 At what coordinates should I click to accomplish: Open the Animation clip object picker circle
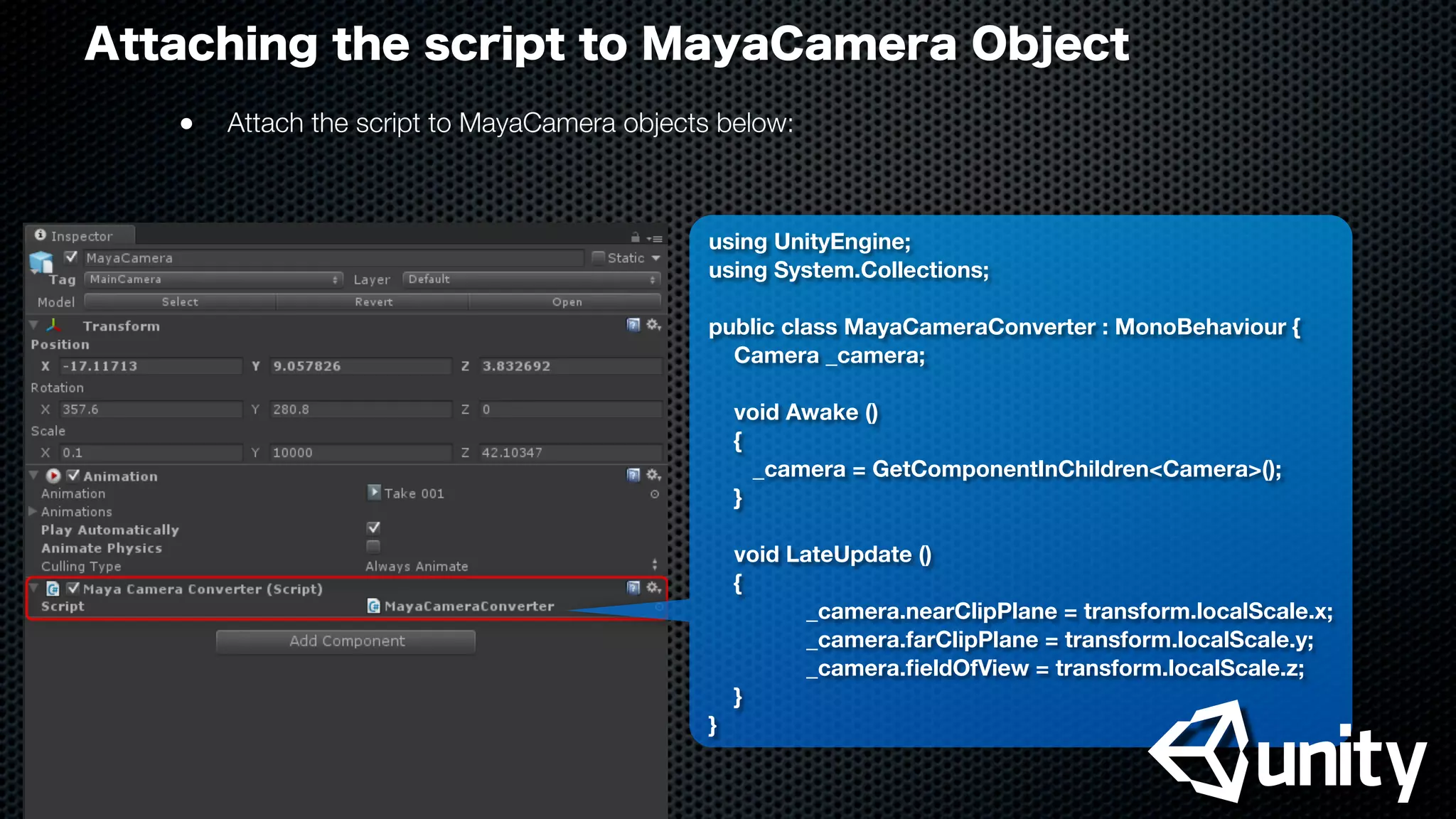[655, 494]
